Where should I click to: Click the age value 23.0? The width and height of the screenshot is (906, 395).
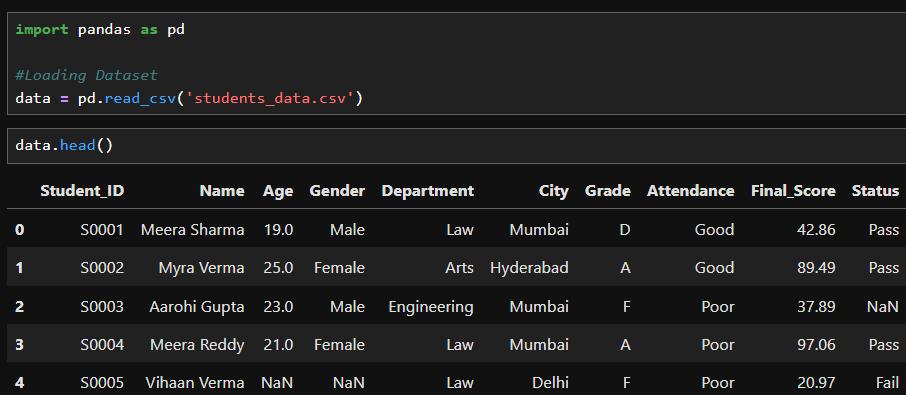[x=278, y=306]
